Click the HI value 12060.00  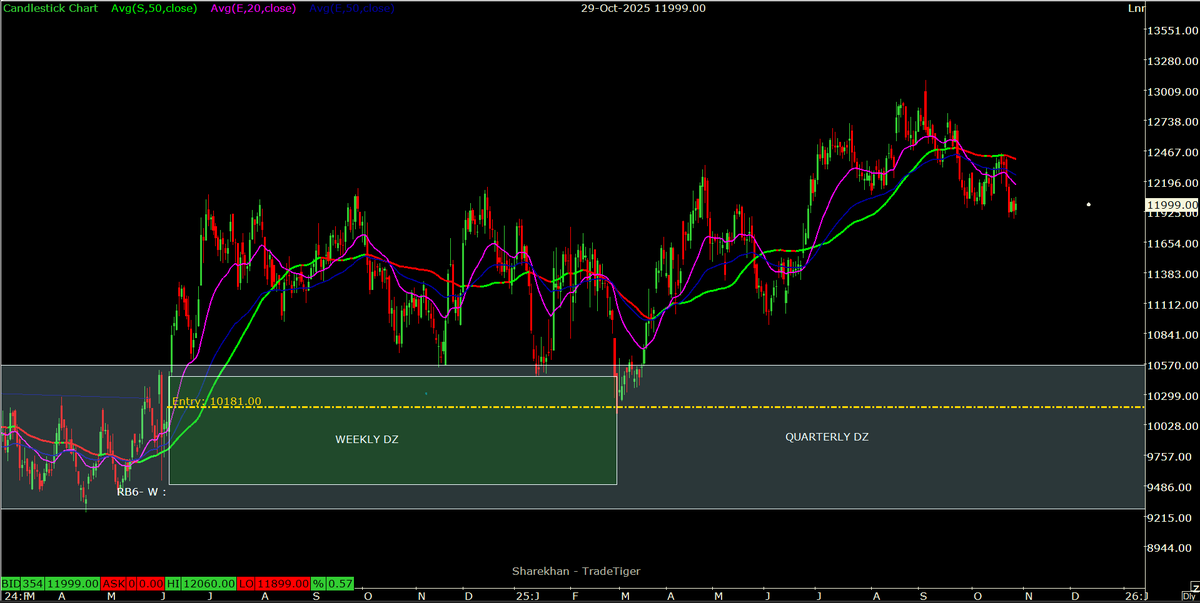pos(211,583)
